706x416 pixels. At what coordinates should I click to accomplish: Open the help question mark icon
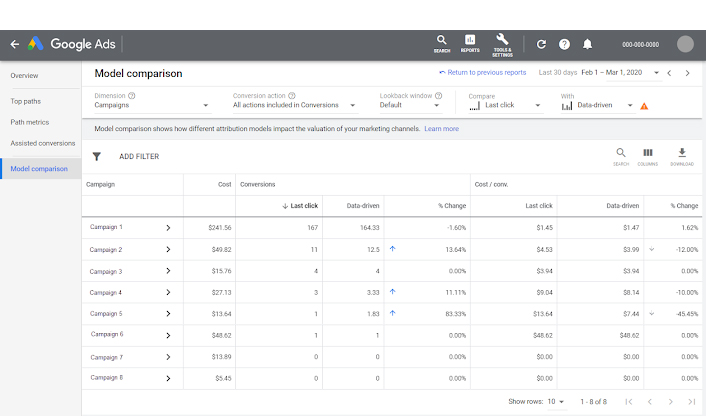564,44
